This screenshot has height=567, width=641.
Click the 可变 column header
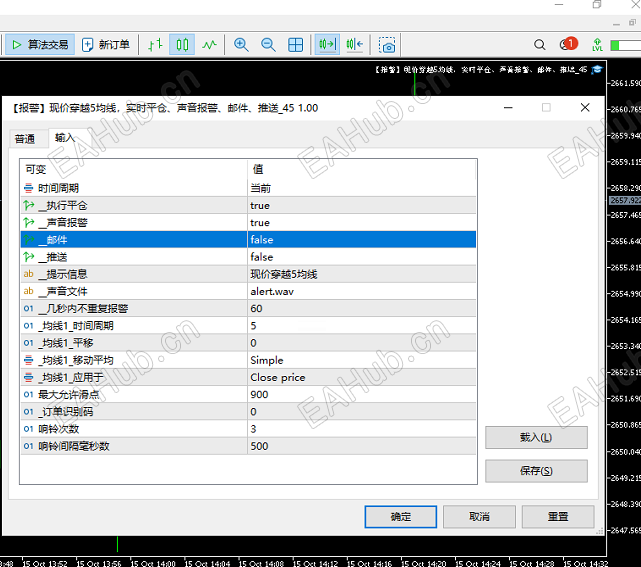point(133,169)
